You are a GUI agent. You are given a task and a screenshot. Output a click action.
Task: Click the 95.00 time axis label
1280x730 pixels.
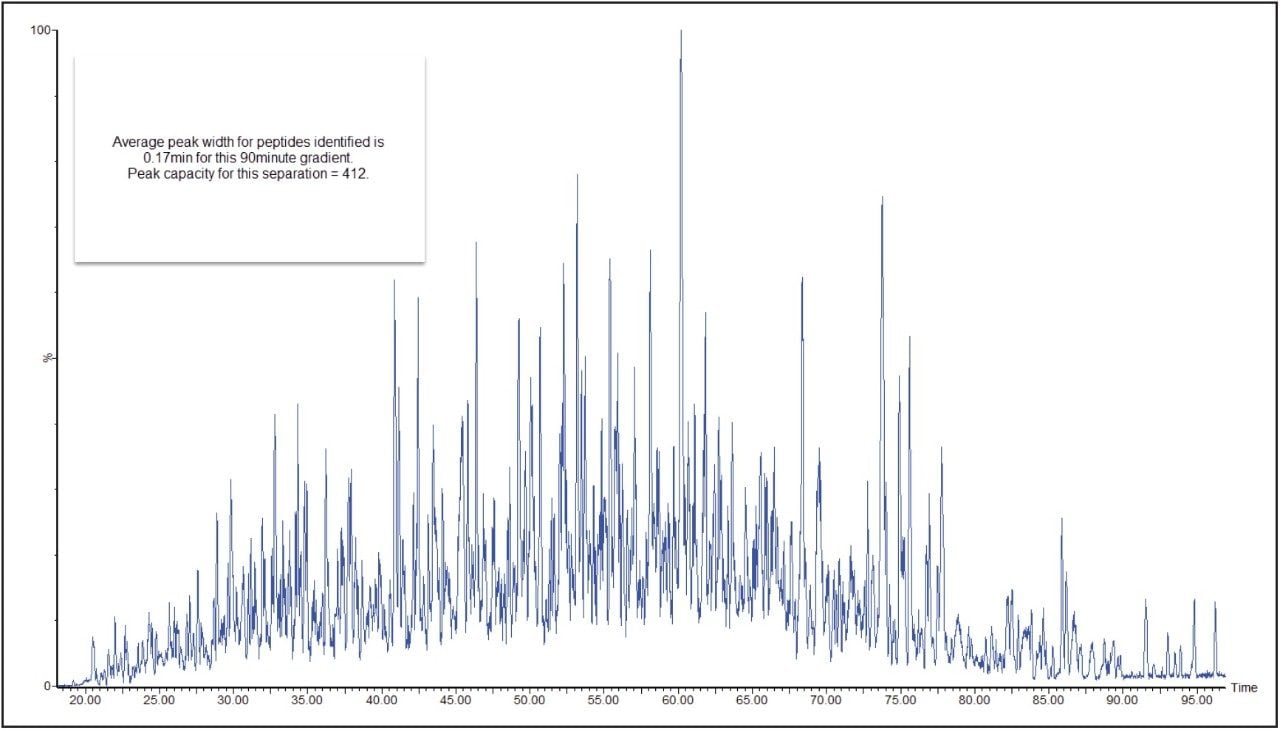click(x=1196, y=701)
